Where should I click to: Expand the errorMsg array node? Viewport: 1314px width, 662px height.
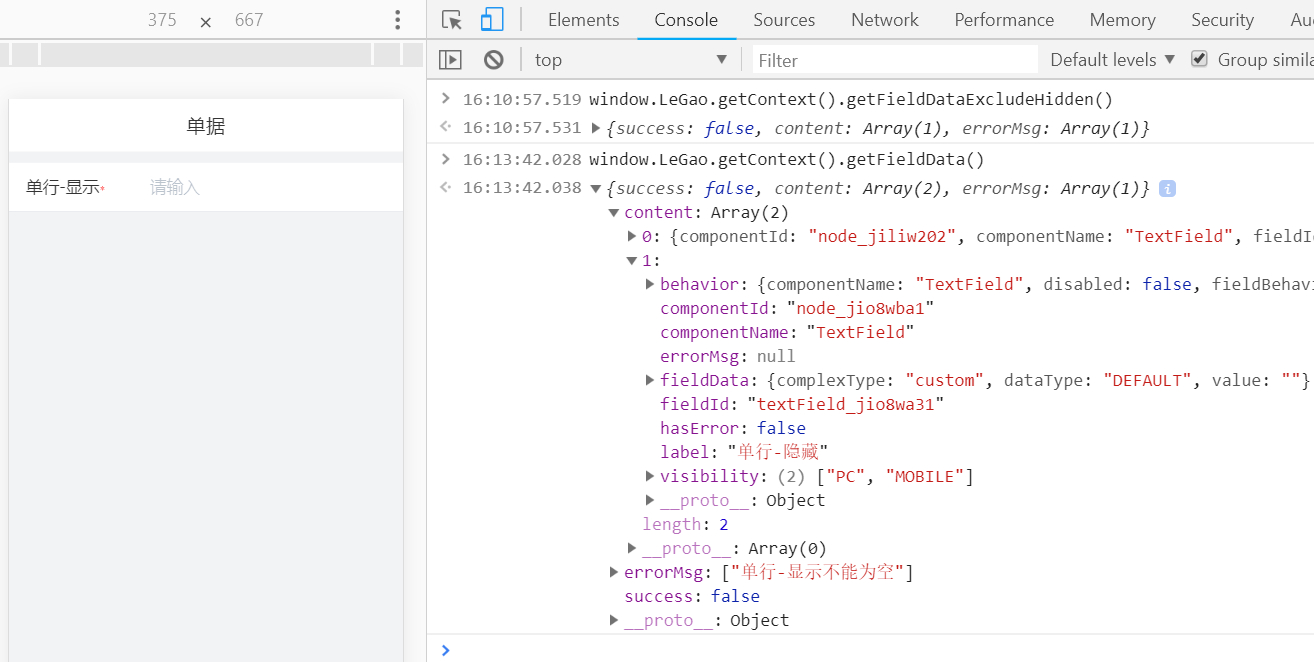pos(614,572)
